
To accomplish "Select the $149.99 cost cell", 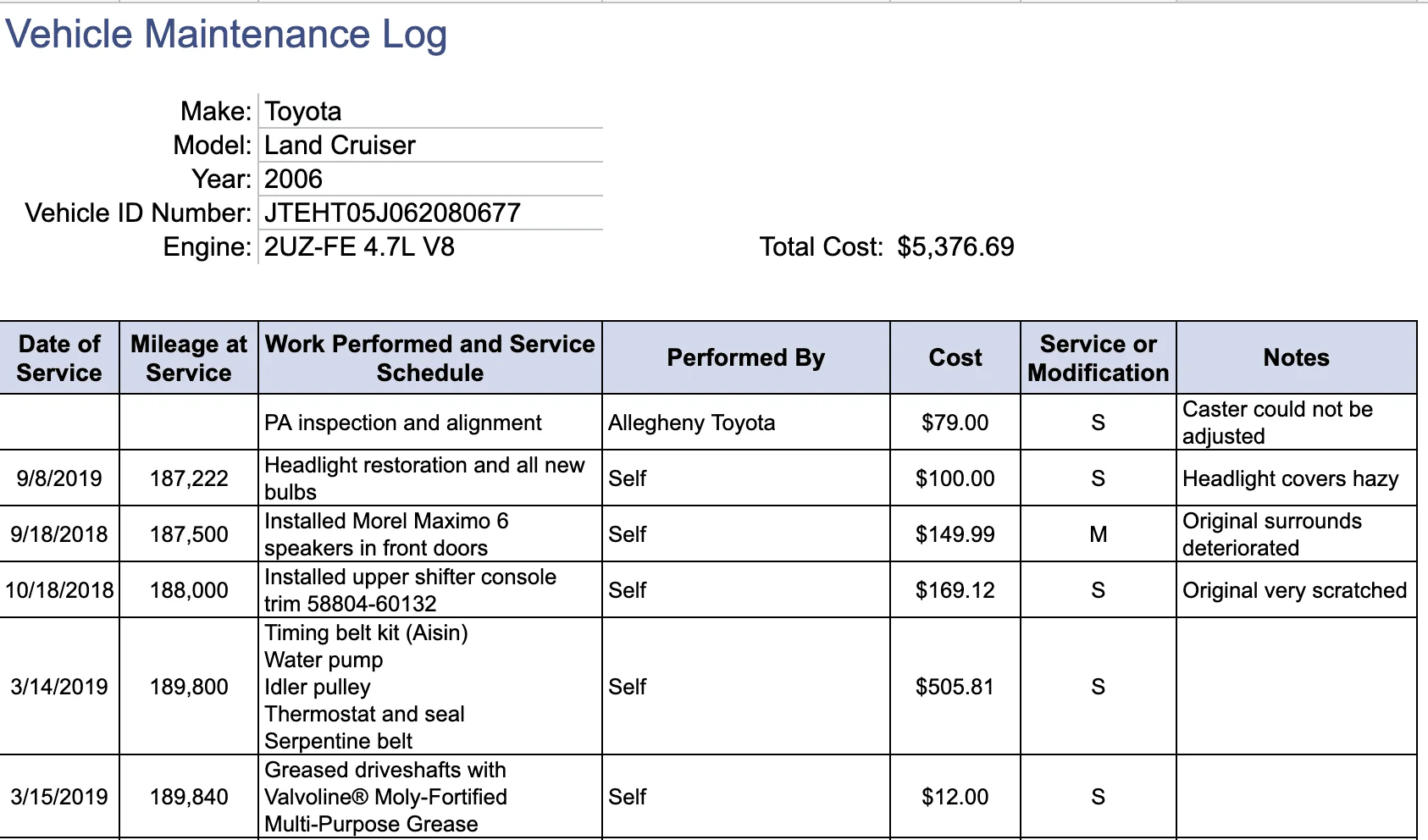I will (x=955, y=534).
